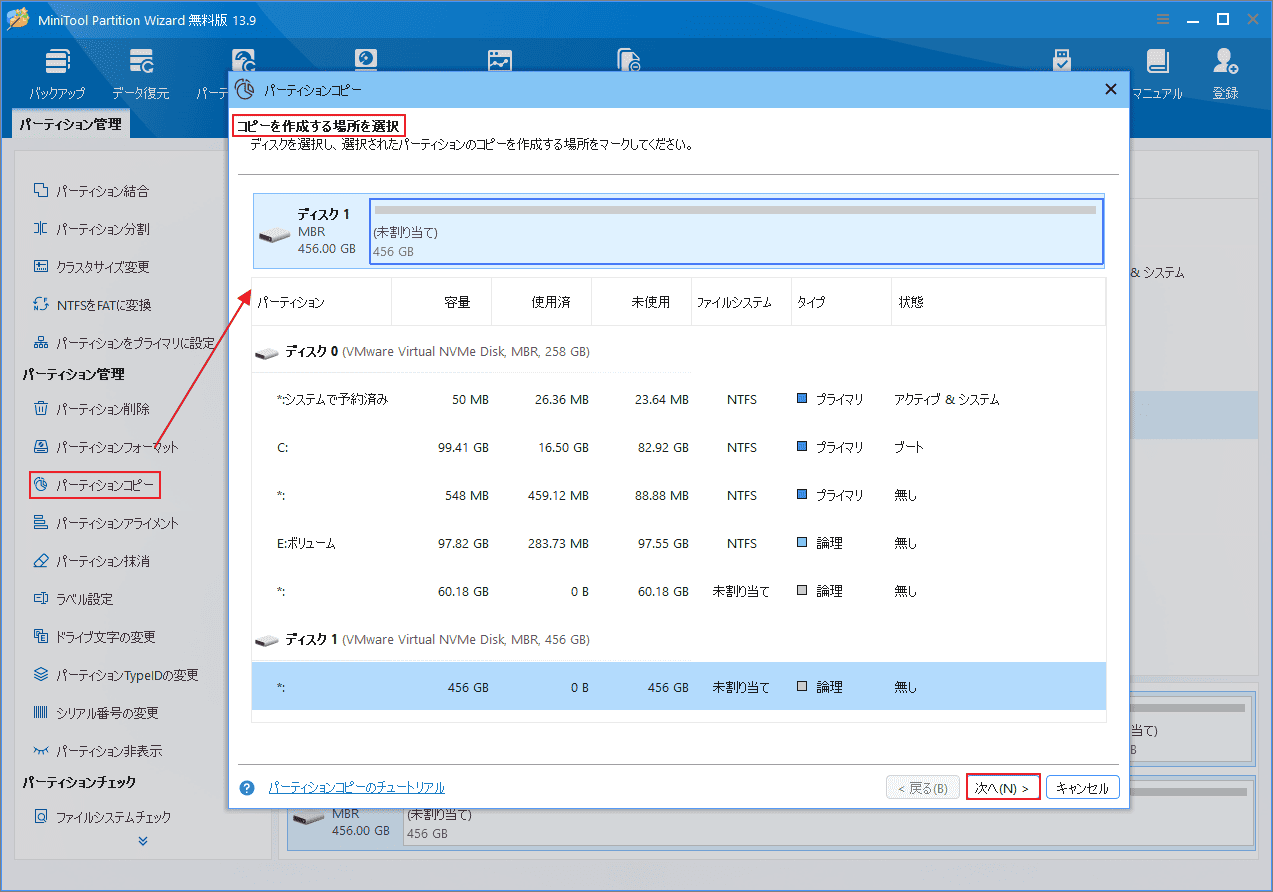Image resolution: width=1273 pixels, height=892 pixels.
Task: Select Partition Copy in sidebar
Action: pos(95,485)
